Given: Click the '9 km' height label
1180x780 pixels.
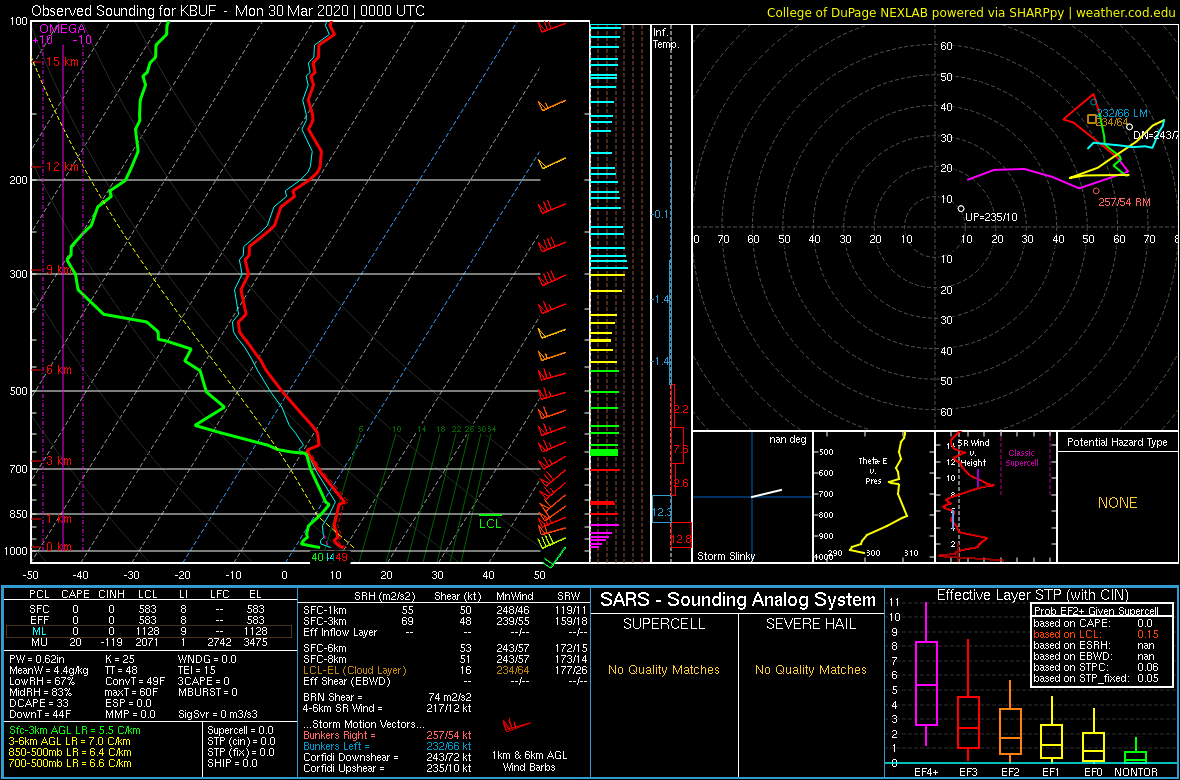Looking at the screenshot, I should (x=59, y=269).
